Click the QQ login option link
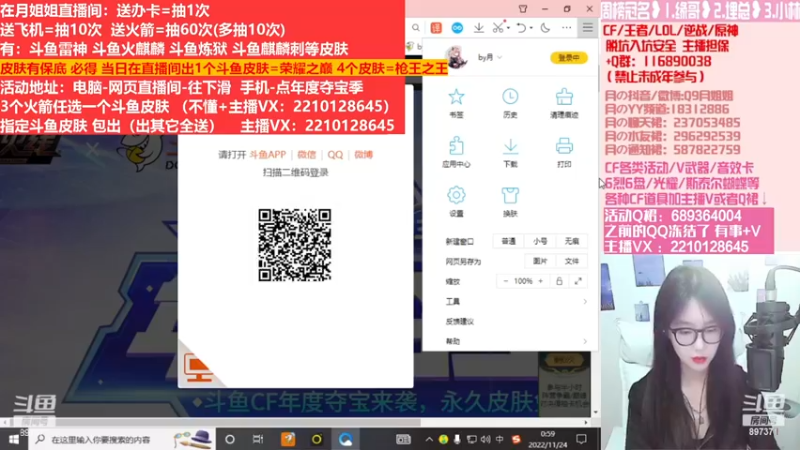The image size is (800, 450). click(x=335, y=155)
